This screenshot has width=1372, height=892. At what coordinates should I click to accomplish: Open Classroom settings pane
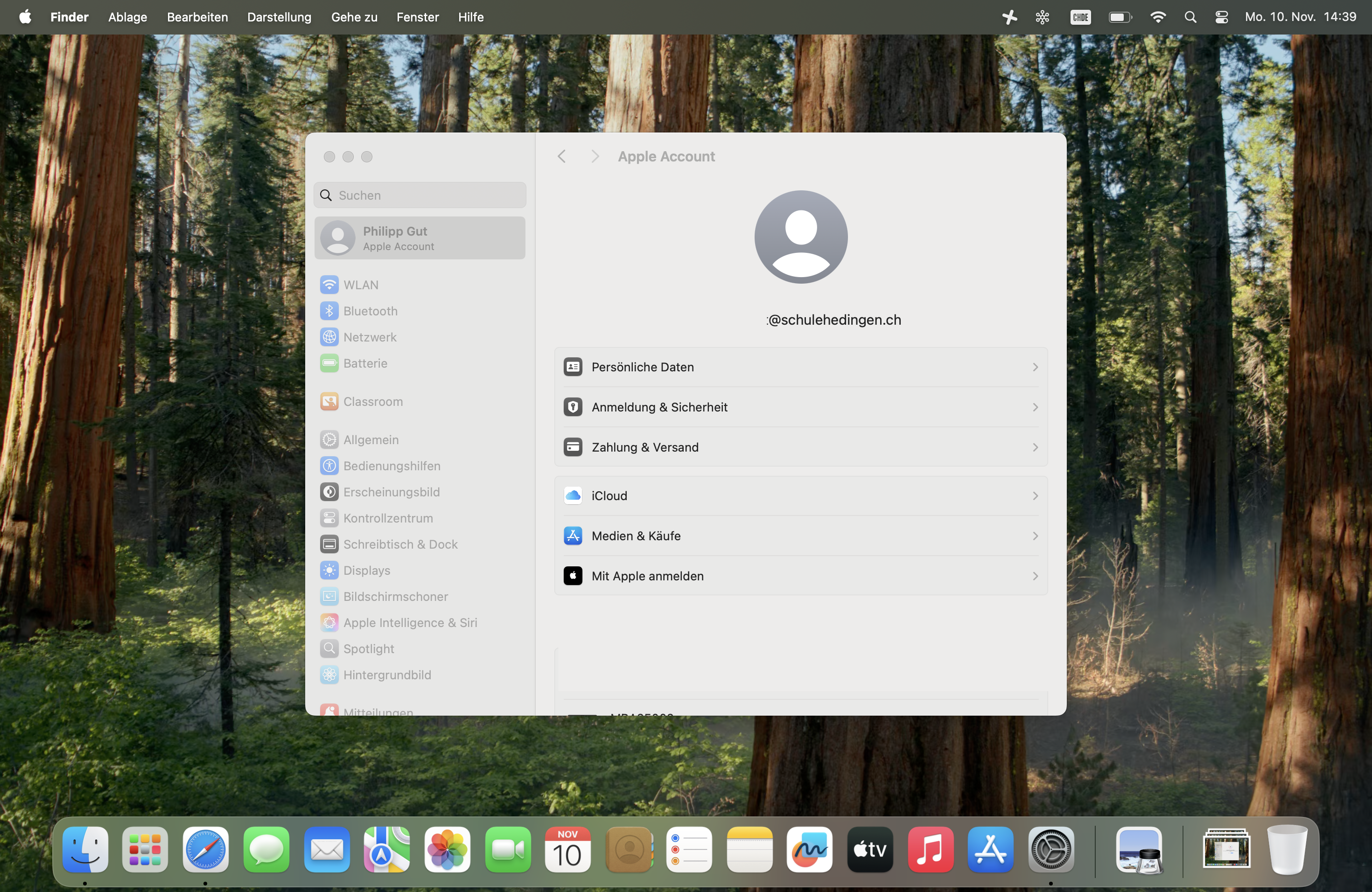(x=372, y=402)
